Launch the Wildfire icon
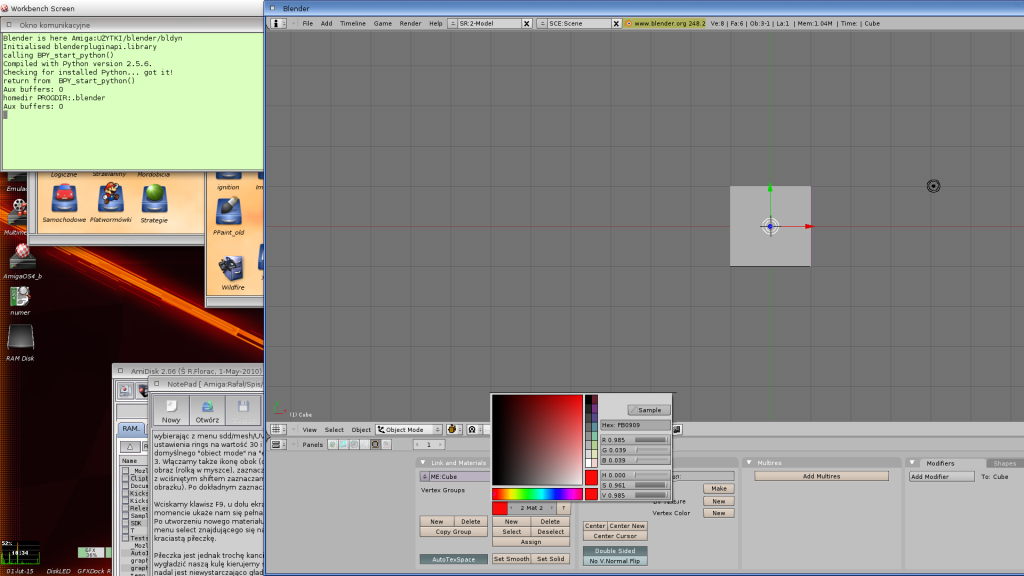Image resolution: width=1024 pixels, height=576 pixels. pyautogui.click(x=232, y=268)
